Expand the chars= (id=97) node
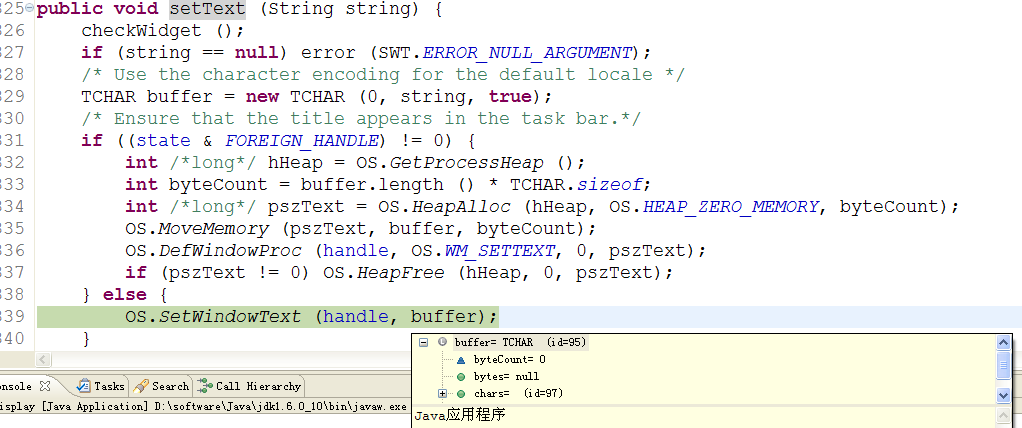This screenshot has width=1022, height=428. 443,393
